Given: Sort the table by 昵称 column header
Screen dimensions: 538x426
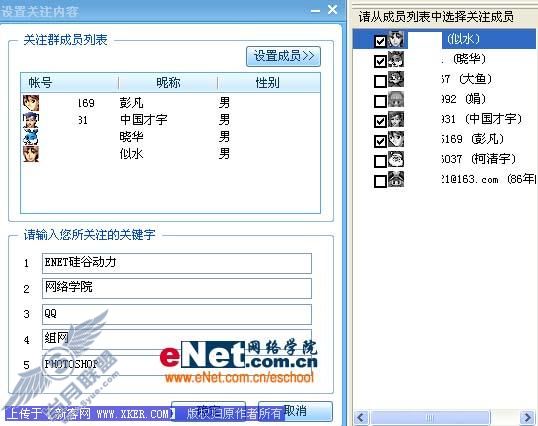Looking at the screenshot, I should click(x=168, y=83).
